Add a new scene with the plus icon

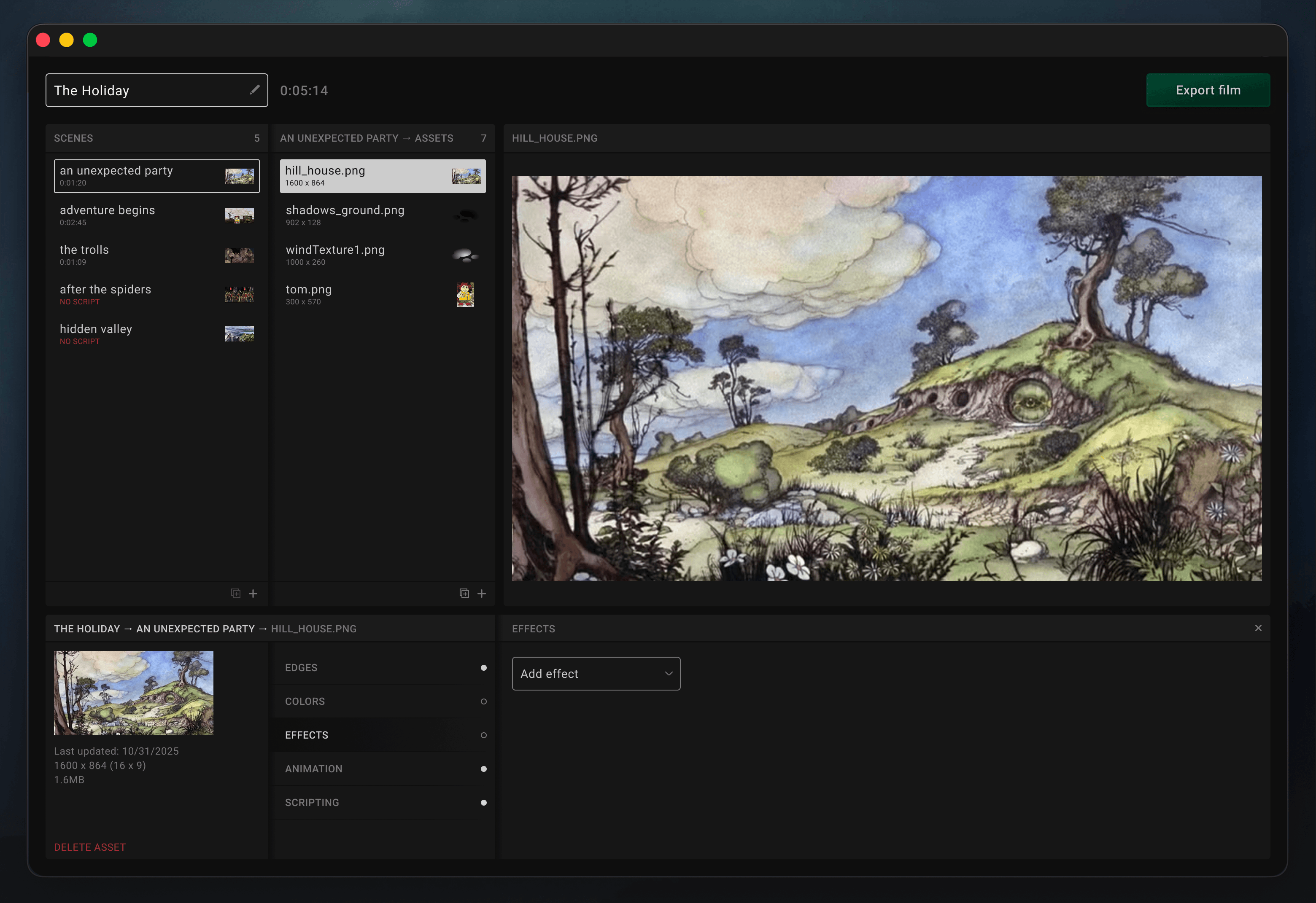pyautogui.click(x=253, y=593)
